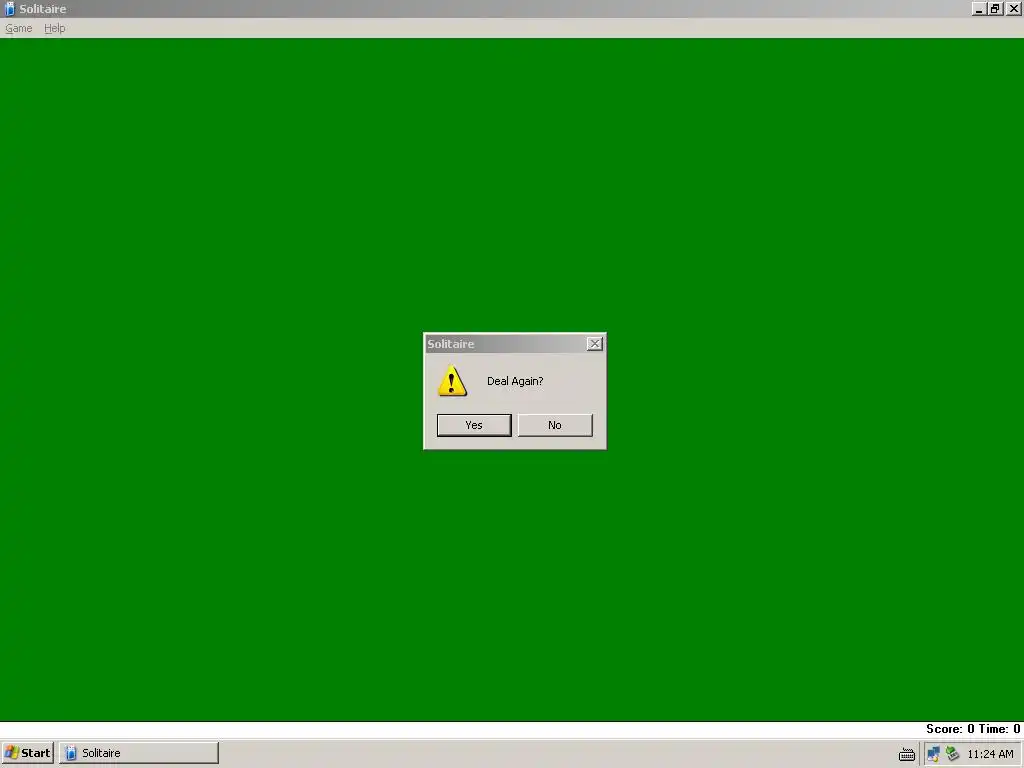Open the Help menu
The width and height of the screenshot is (1024, 768).
55,28
